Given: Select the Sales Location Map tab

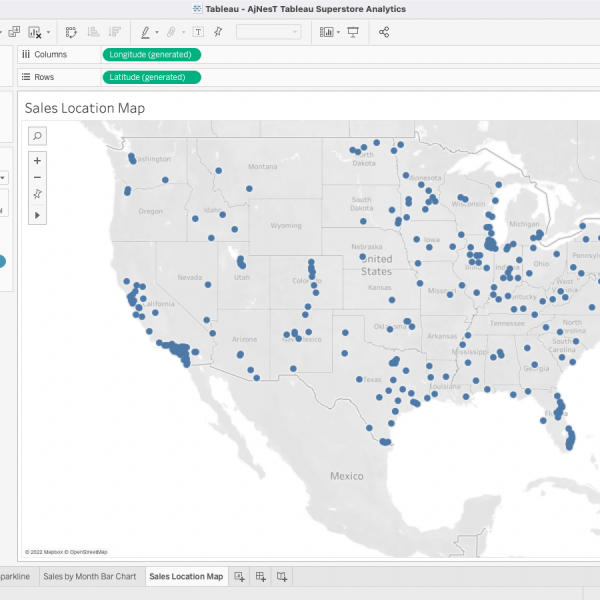Looking at the screenshot, I should (x=186, y=577).
